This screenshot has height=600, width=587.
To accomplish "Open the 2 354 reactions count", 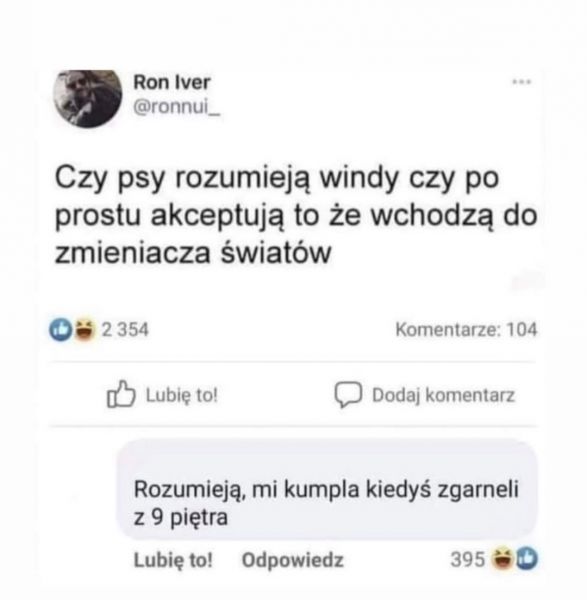I will (x=125, y=329).
